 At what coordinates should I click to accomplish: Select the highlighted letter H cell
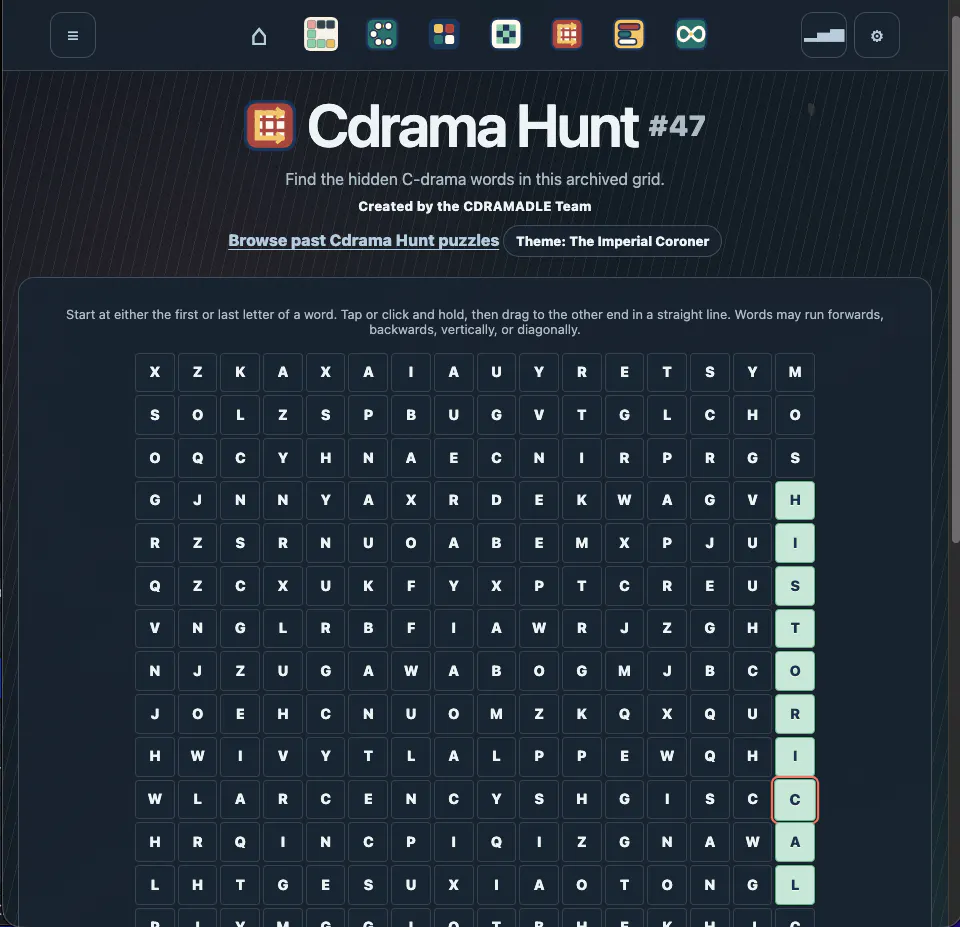(795, 500)
